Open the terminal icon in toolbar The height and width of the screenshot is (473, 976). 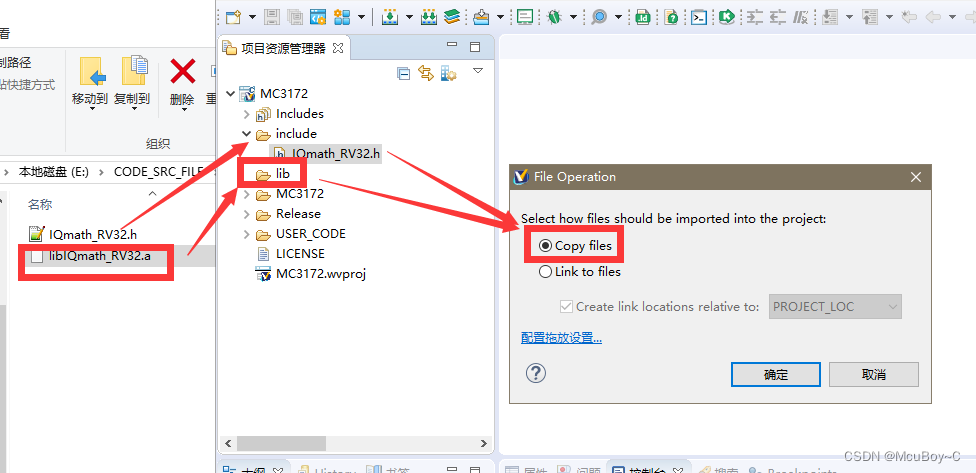pos(699,17)
